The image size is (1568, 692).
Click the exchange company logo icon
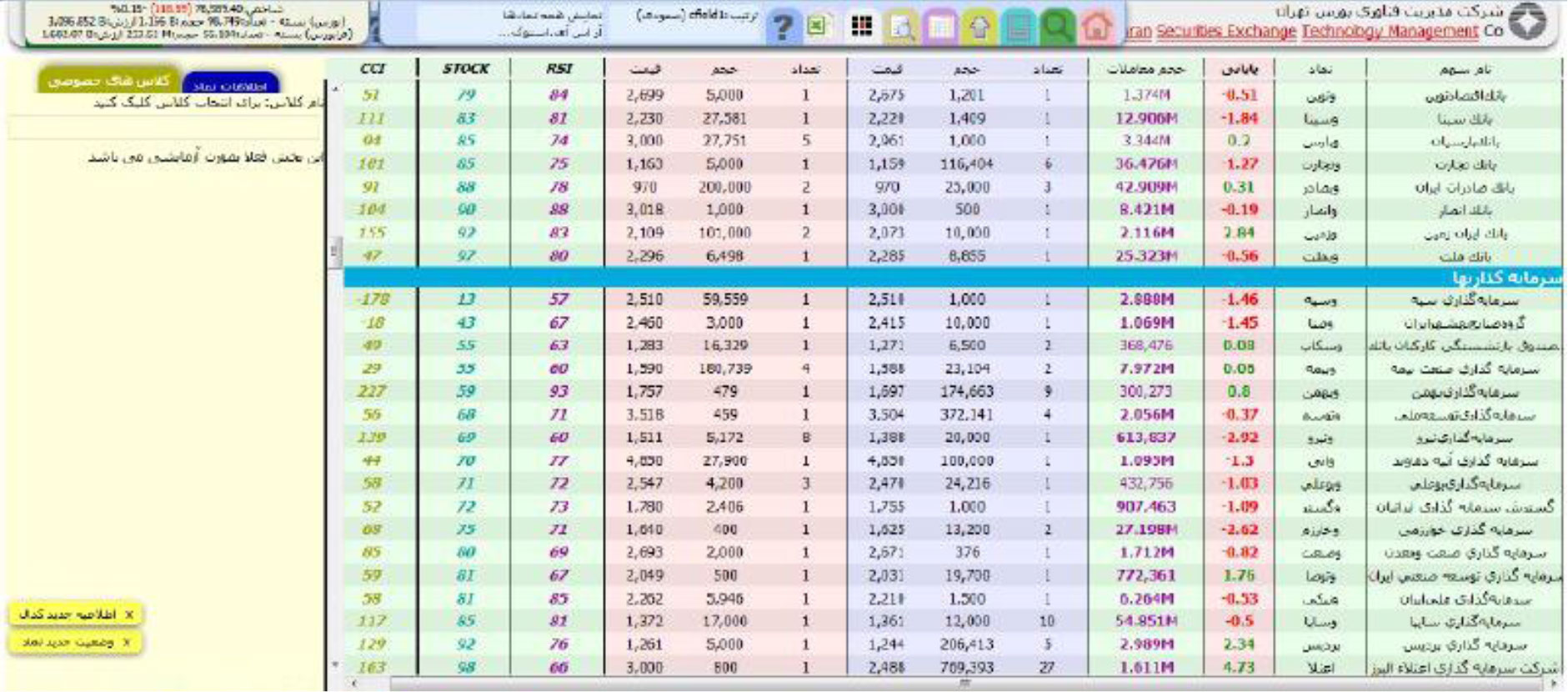pos(1527,22)
